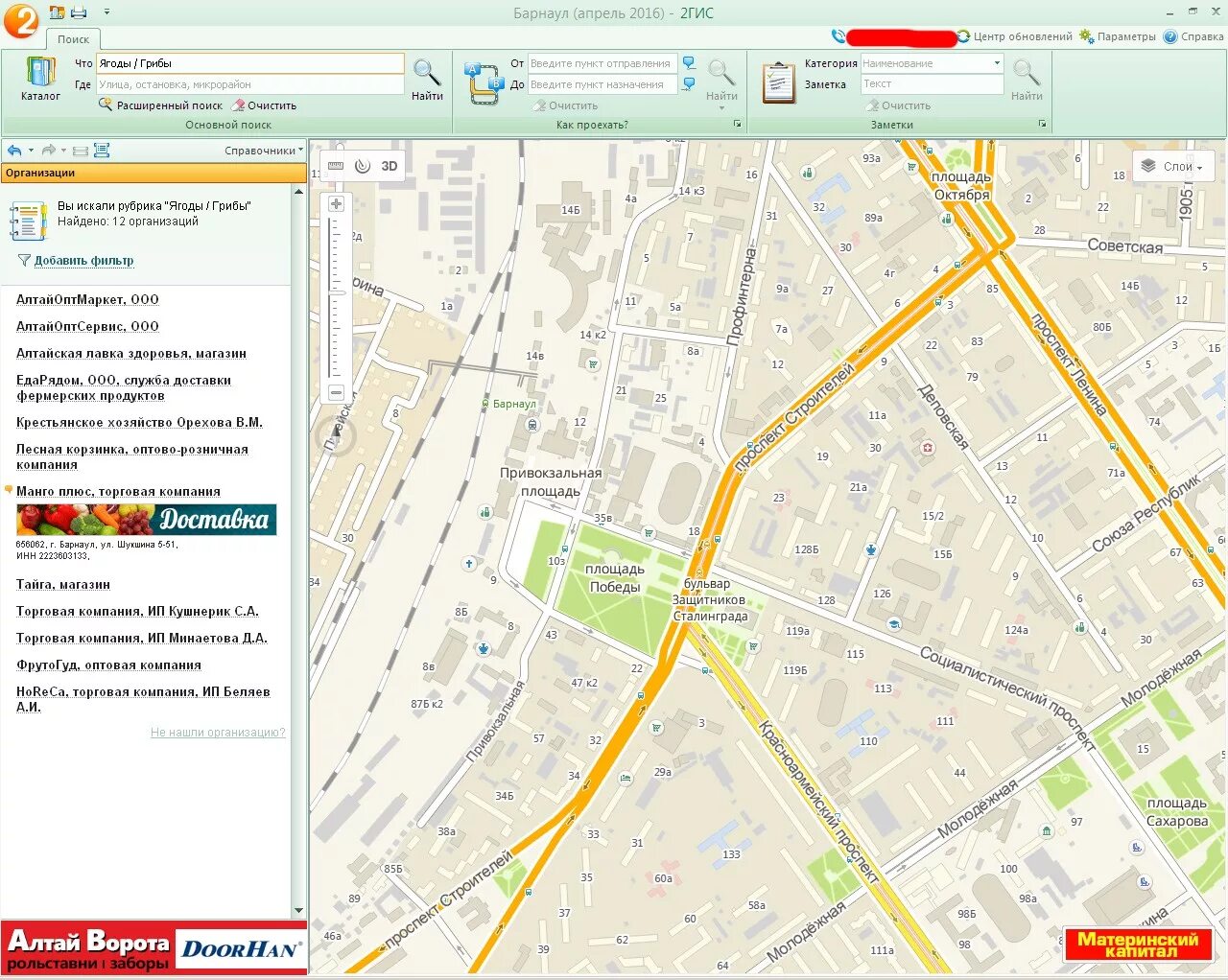Screen dimensions: 1228x980
Task: Open the Слои layers dropdown
Action: [x=1173, y=166]
